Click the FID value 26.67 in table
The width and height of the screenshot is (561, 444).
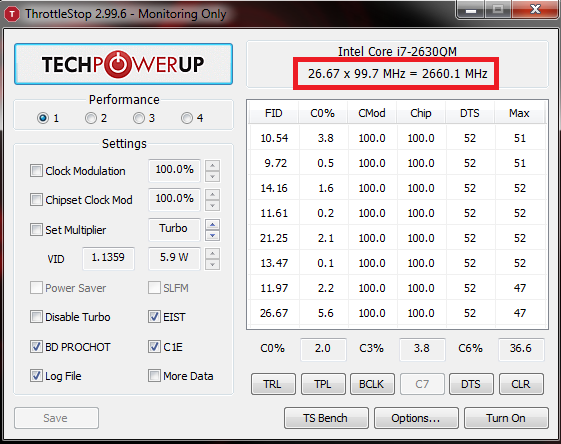(x=274, y=313)
